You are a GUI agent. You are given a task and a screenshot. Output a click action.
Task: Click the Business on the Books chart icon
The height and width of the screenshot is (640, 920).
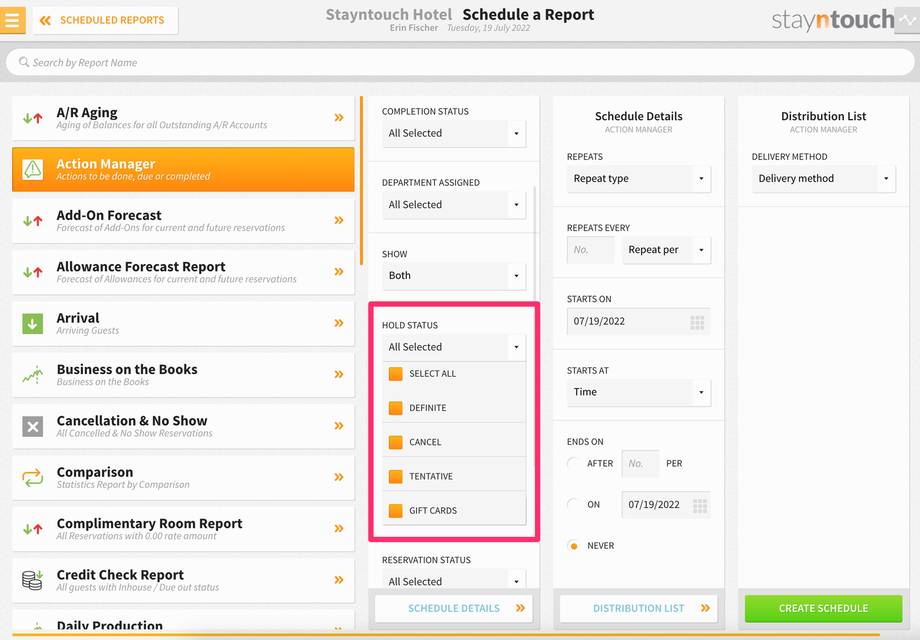pos(33,374)
